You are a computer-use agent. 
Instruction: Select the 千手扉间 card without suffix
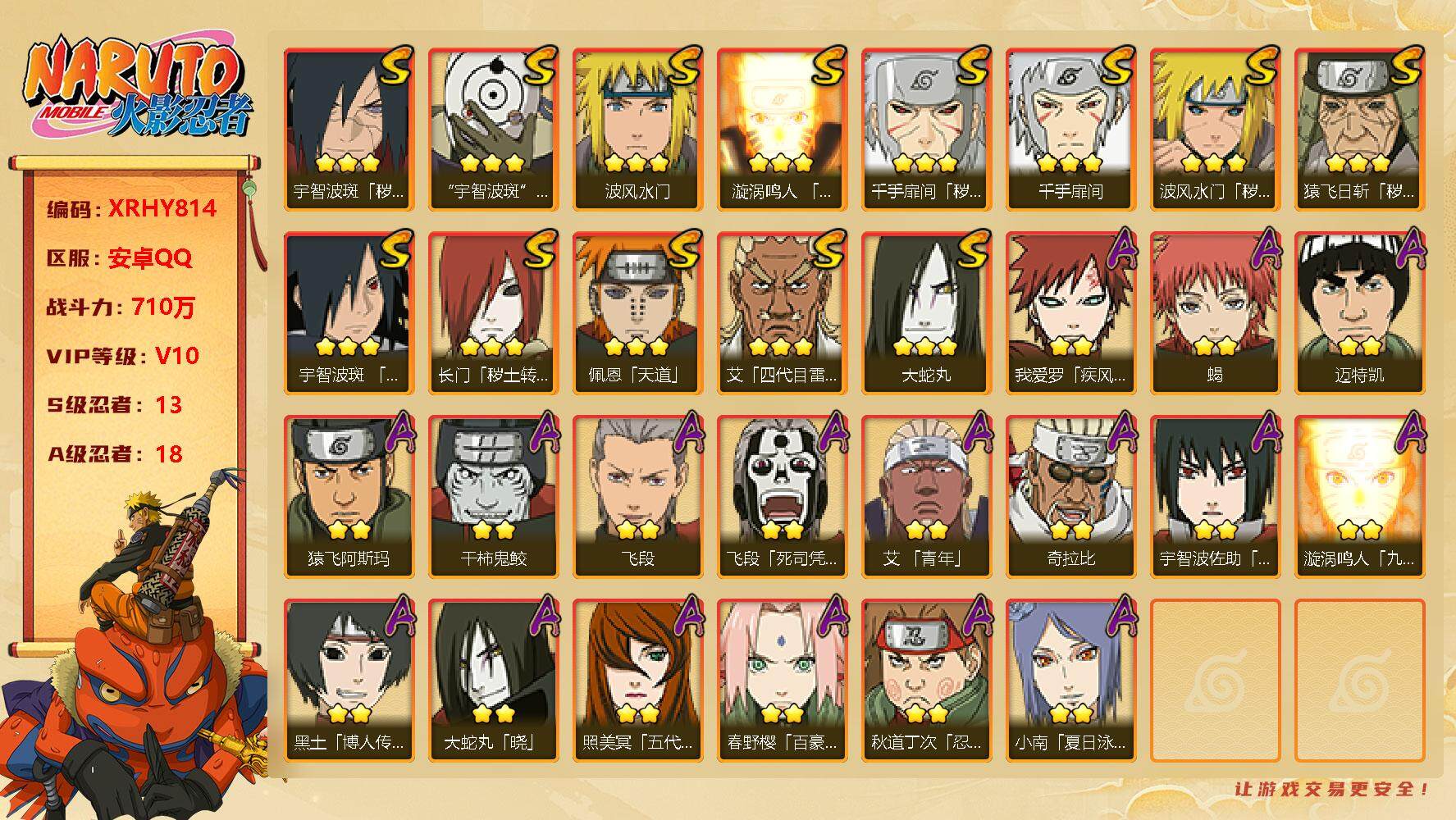(1070, 130)
